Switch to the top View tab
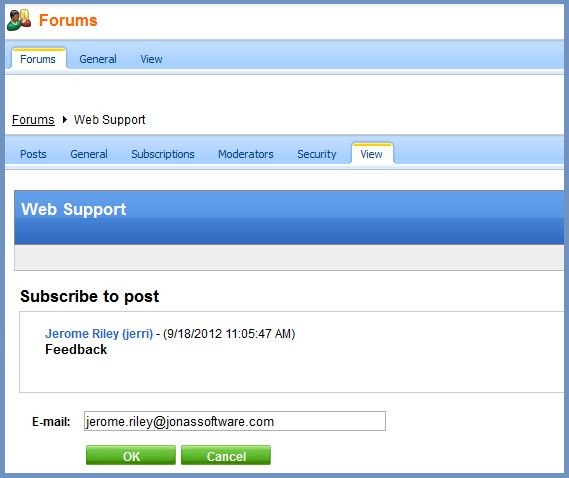The image size is (569, 478). 151,59
